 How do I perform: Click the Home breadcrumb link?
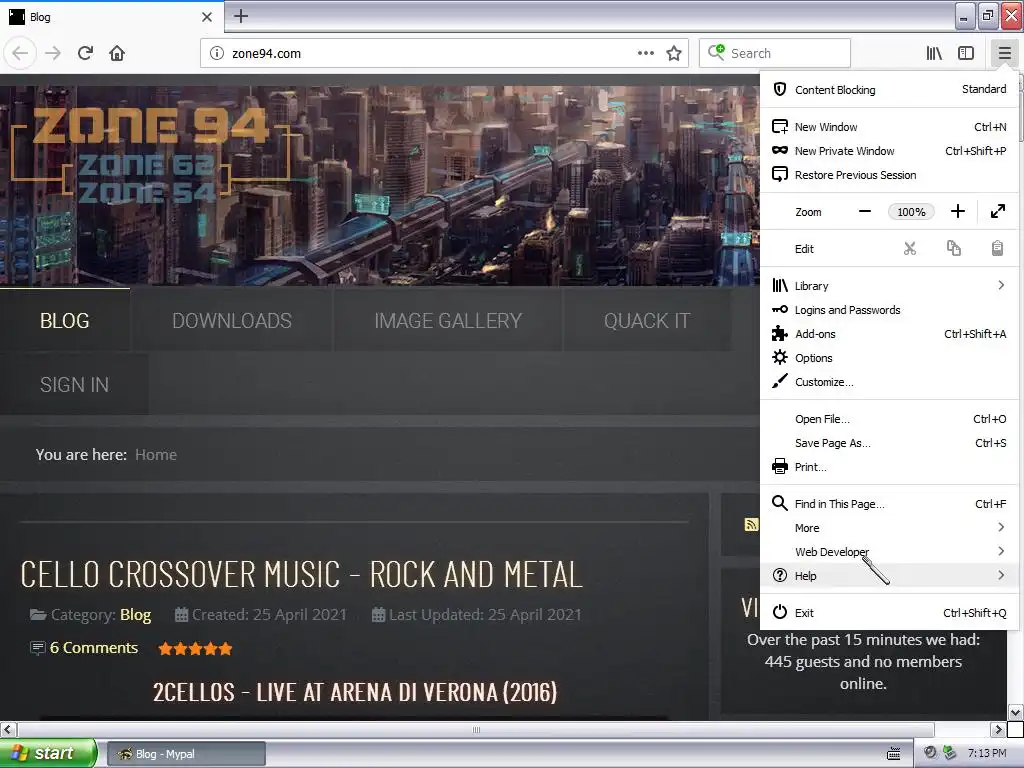pos(155,455)
